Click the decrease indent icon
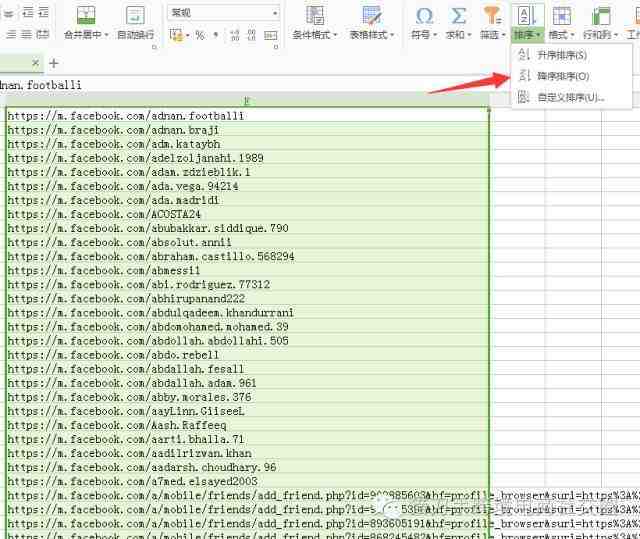 28,13
